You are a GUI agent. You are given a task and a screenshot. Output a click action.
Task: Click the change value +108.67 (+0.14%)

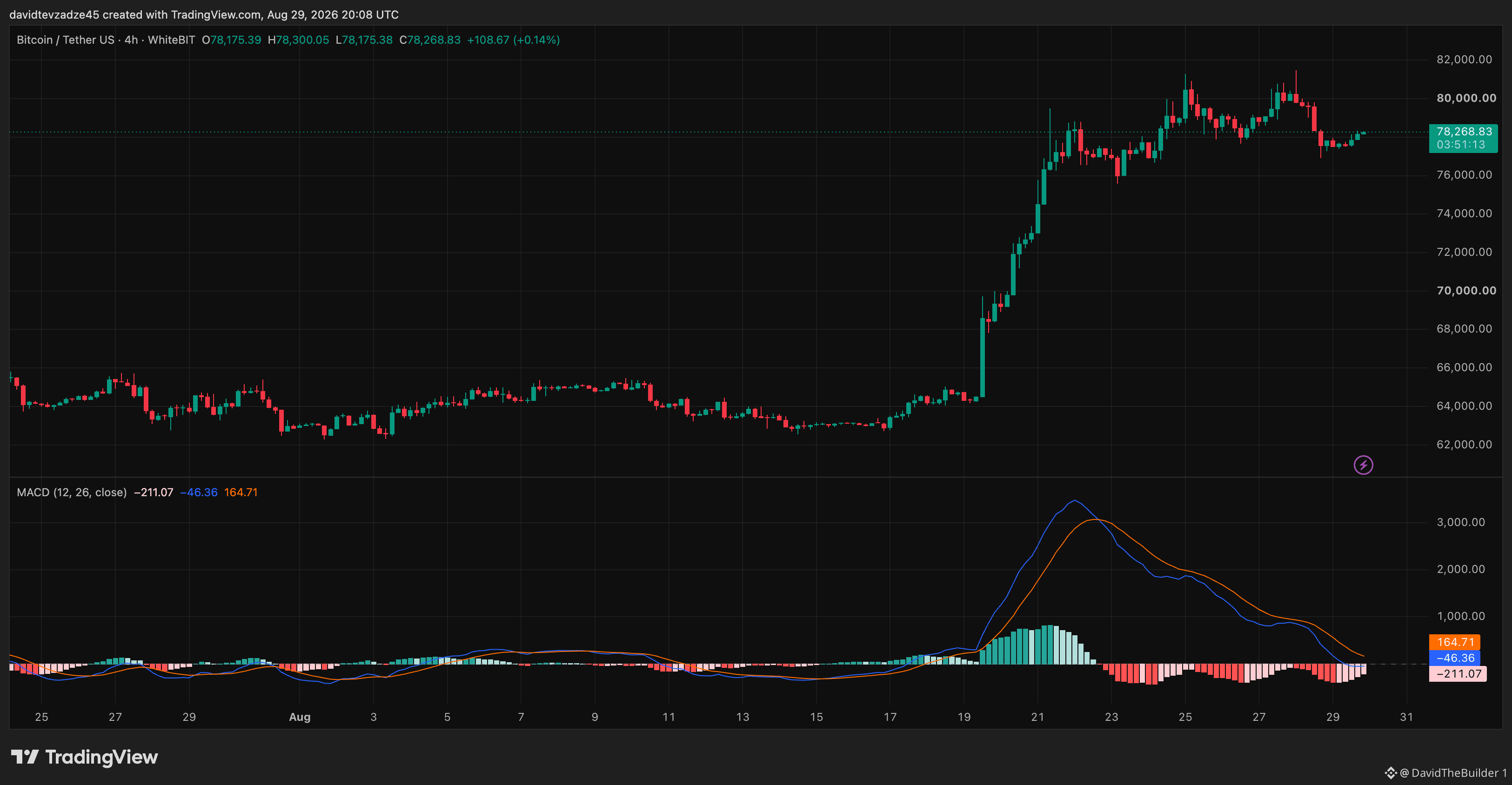click(513, 40)
